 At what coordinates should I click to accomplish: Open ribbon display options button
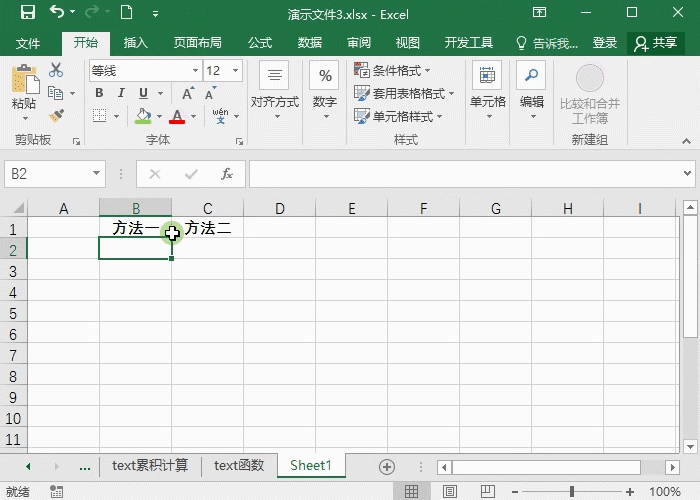pyautogui.click(x=539, y=12)
